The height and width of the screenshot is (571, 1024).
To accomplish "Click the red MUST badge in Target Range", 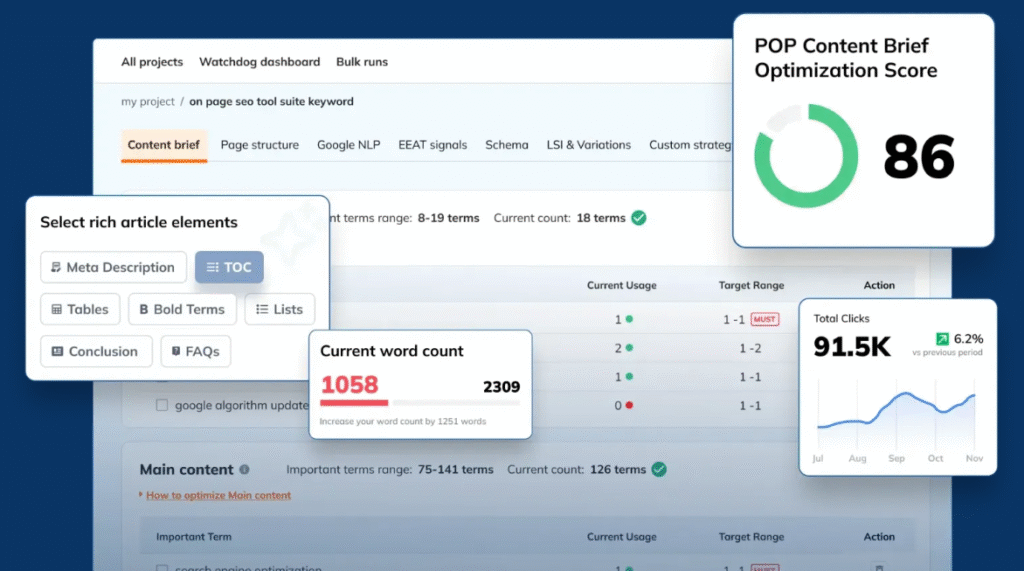I will pyautogui.click(x=765, y=319).
